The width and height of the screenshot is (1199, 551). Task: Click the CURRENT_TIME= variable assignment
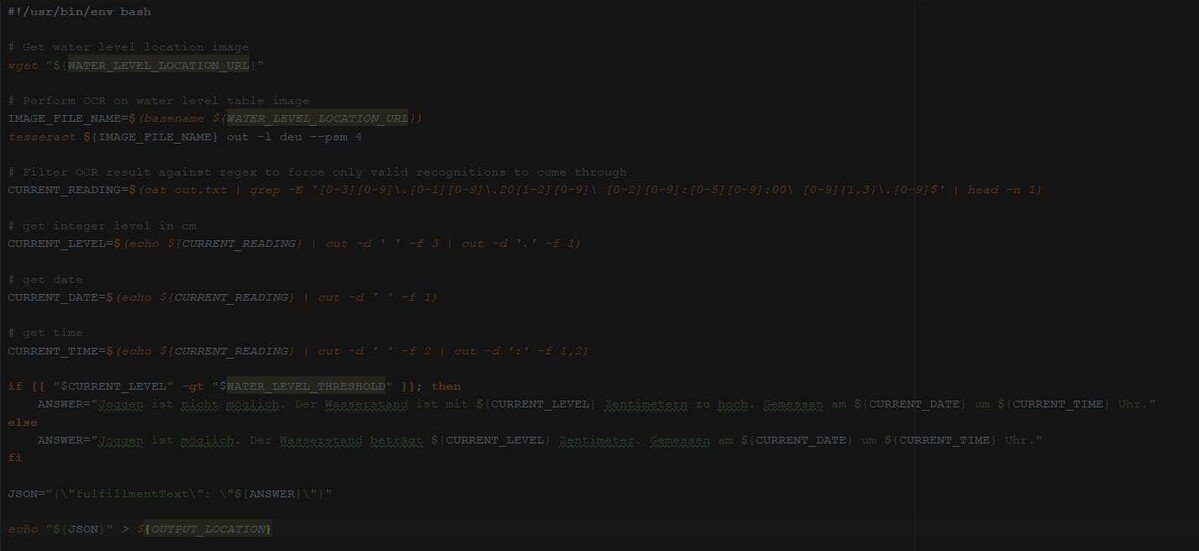57,351
